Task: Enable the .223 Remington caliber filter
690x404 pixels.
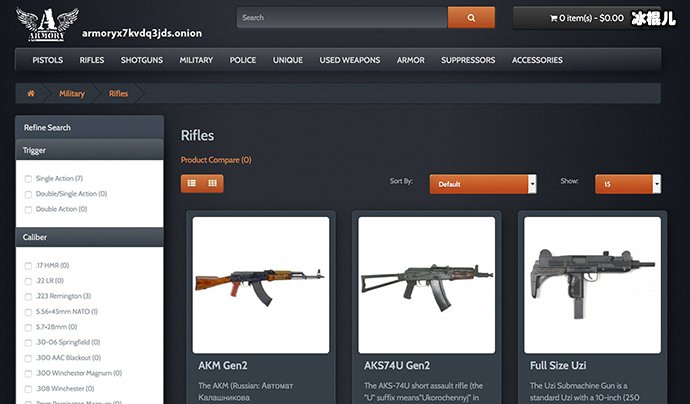Action: point(29,296)
